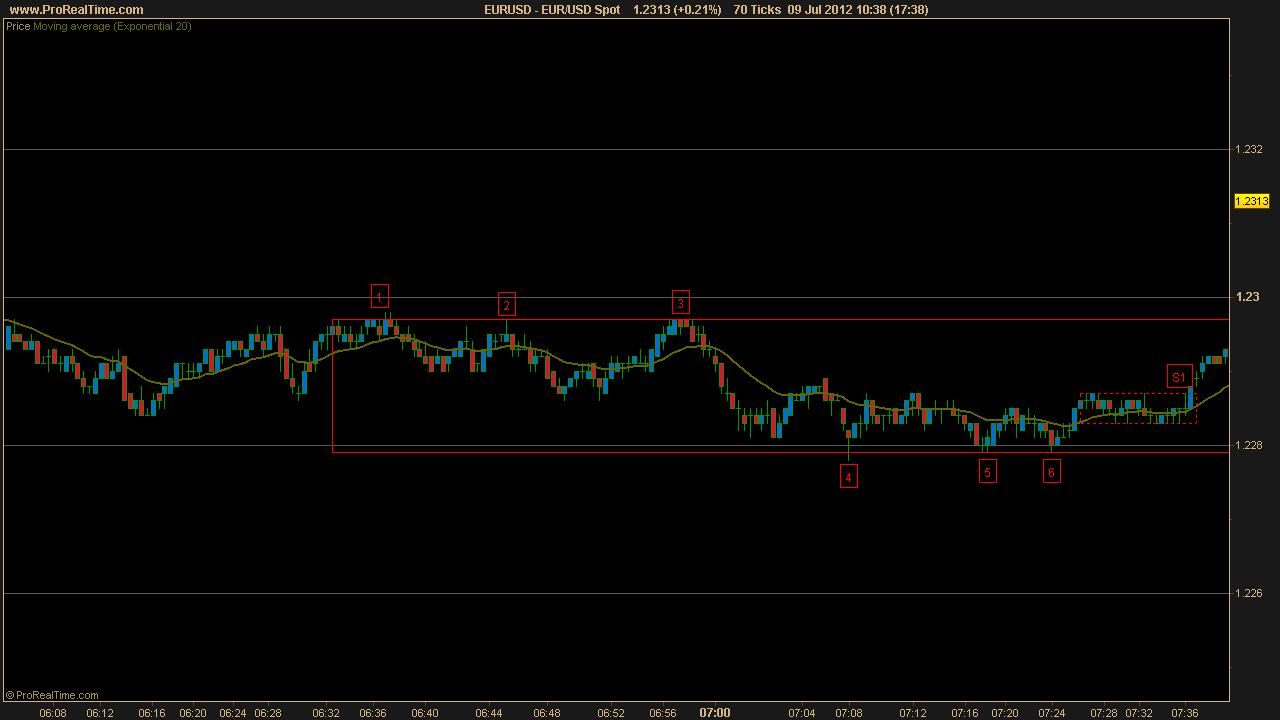Screen dimensions: 1280x720
Task: Click the 06:28 time axis label
Action: click(268, 713)
